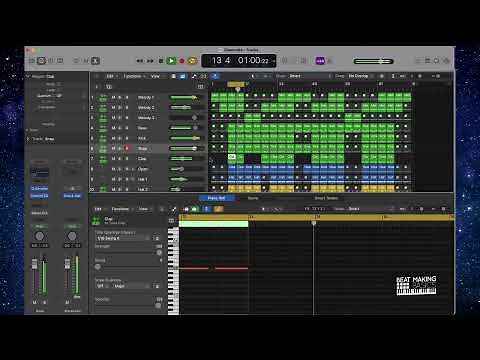Open the Tracks area Functions menu
The image size is (480, 360).
(134, 76)
